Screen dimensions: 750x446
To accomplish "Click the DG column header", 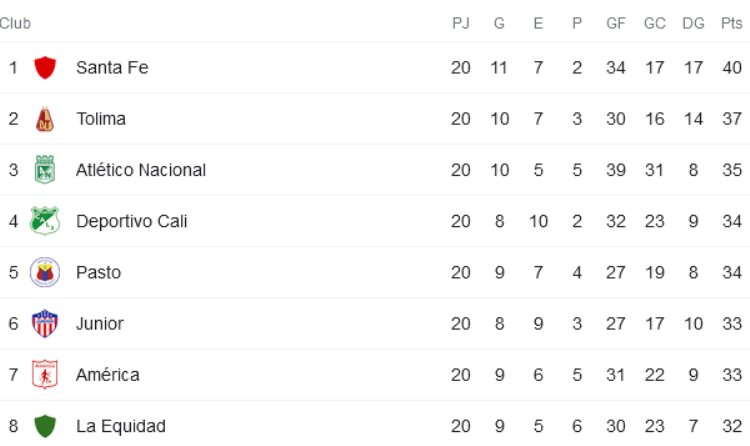I will pyautogui.click(x=693, y=23).
